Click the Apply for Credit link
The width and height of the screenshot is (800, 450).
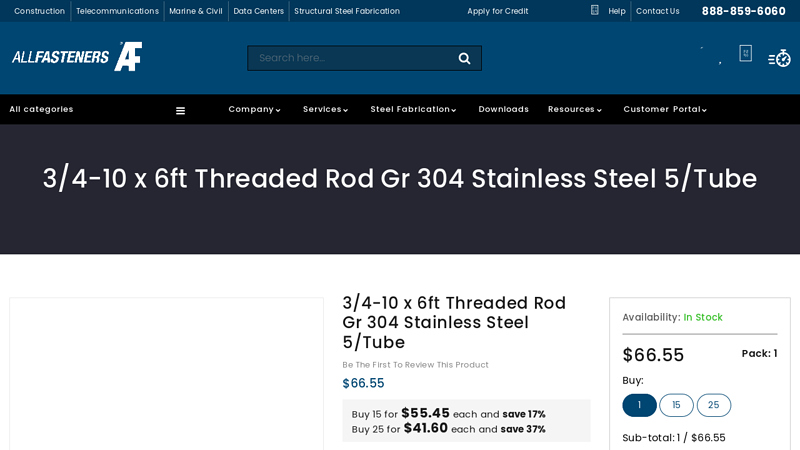click(x=497, y=11)
